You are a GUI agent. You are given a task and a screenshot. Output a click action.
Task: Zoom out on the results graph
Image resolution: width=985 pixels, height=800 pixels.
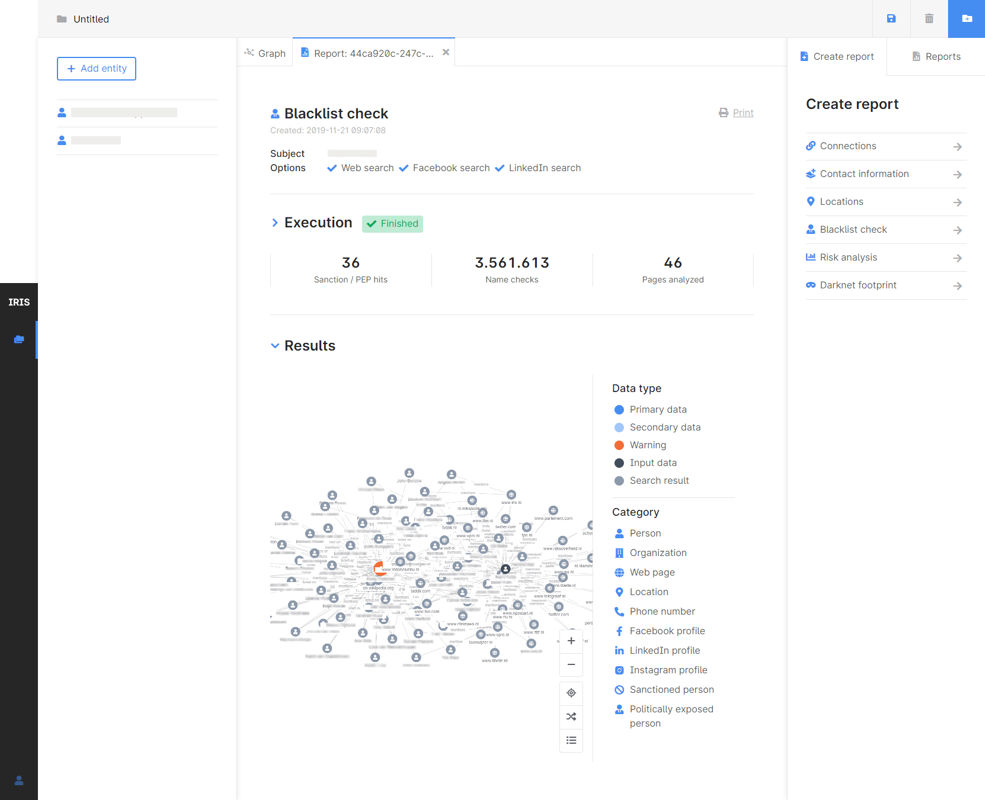[571, 664]
